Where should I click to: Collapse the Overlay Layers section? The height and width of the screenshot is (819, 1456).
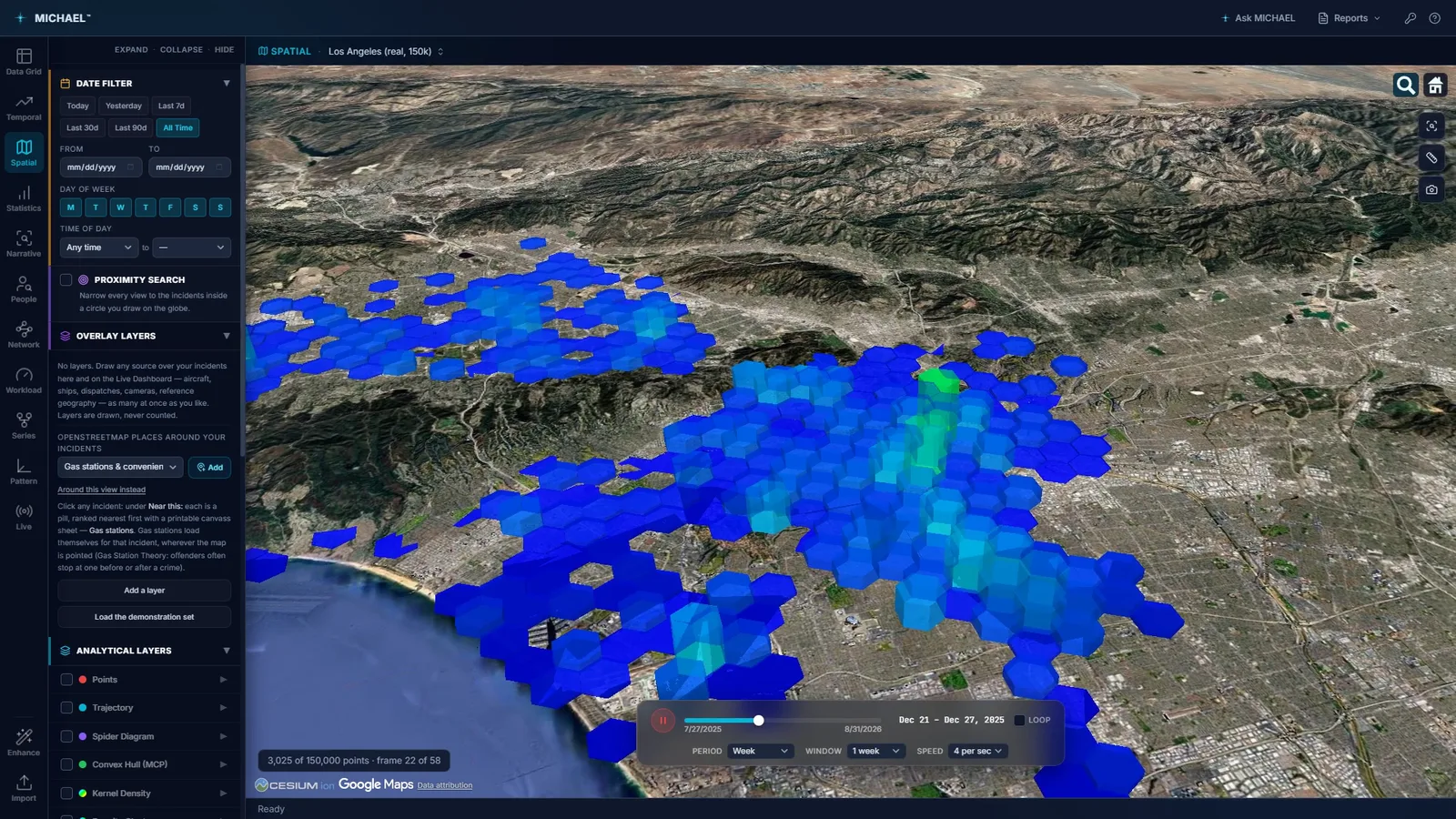pyautogui.click(x=227, y=336)
